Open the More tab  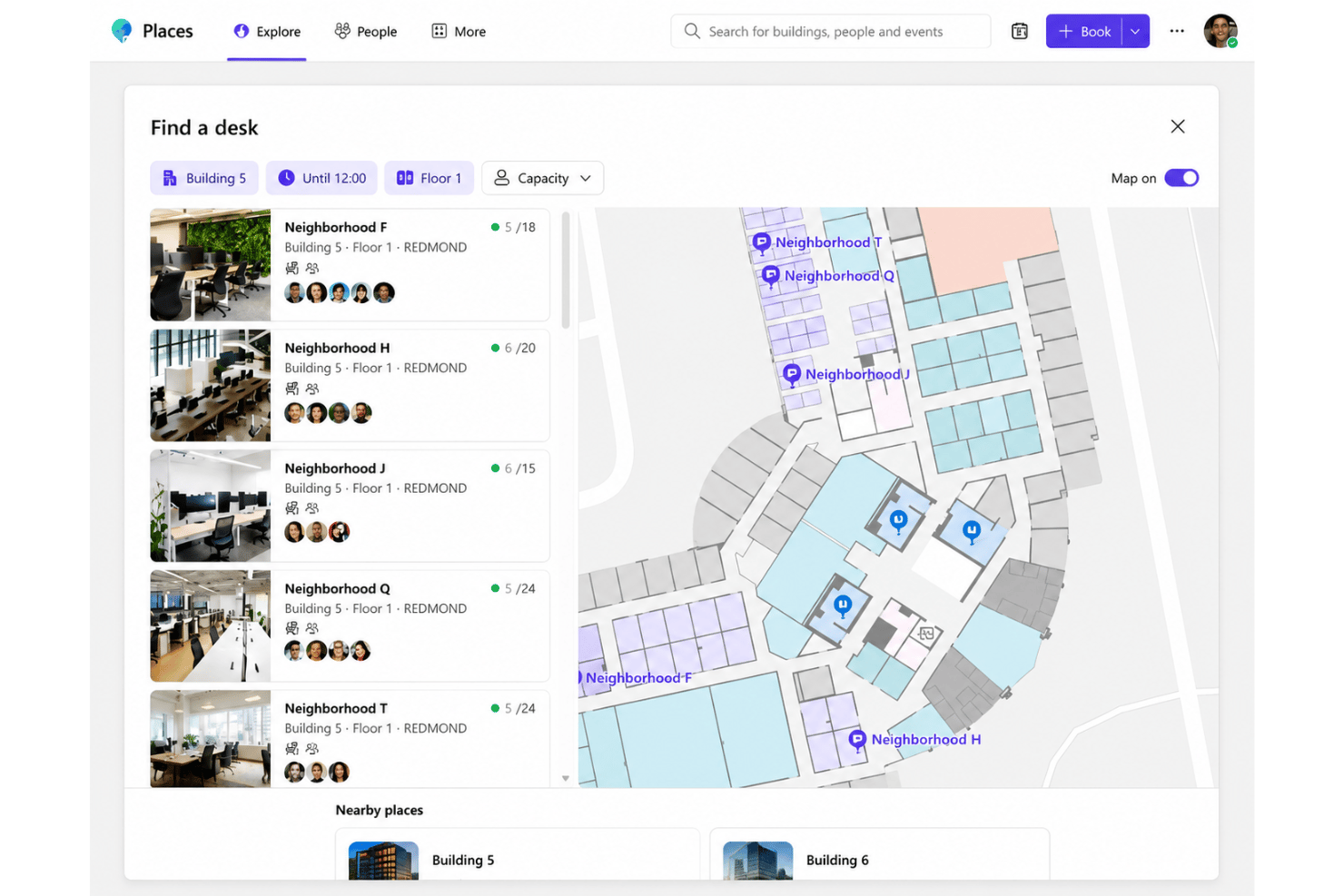(x=459, y=32)
